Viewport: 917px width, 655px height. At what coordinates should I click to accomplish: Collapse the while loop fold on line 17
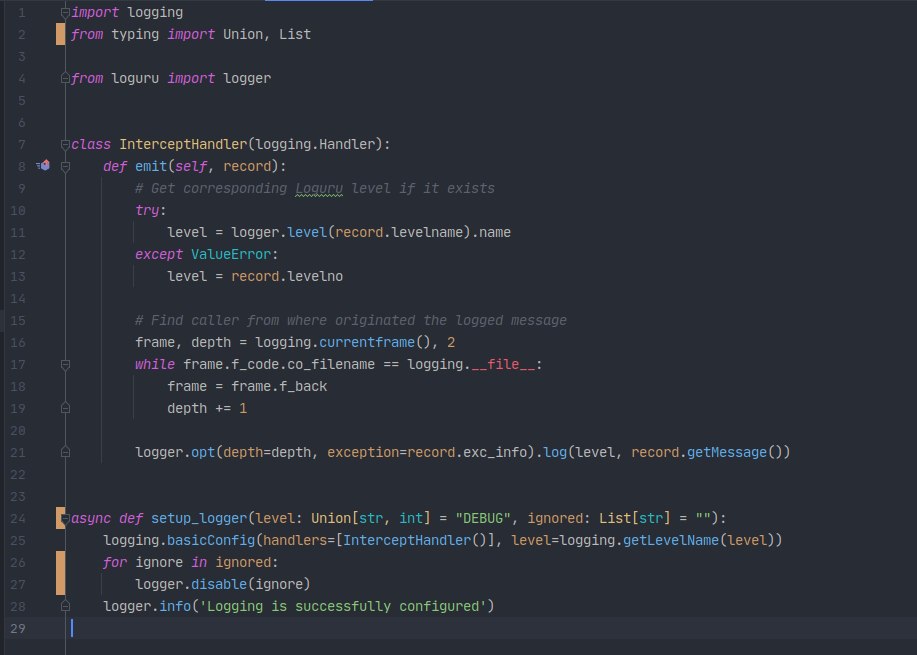click(66, 365)
